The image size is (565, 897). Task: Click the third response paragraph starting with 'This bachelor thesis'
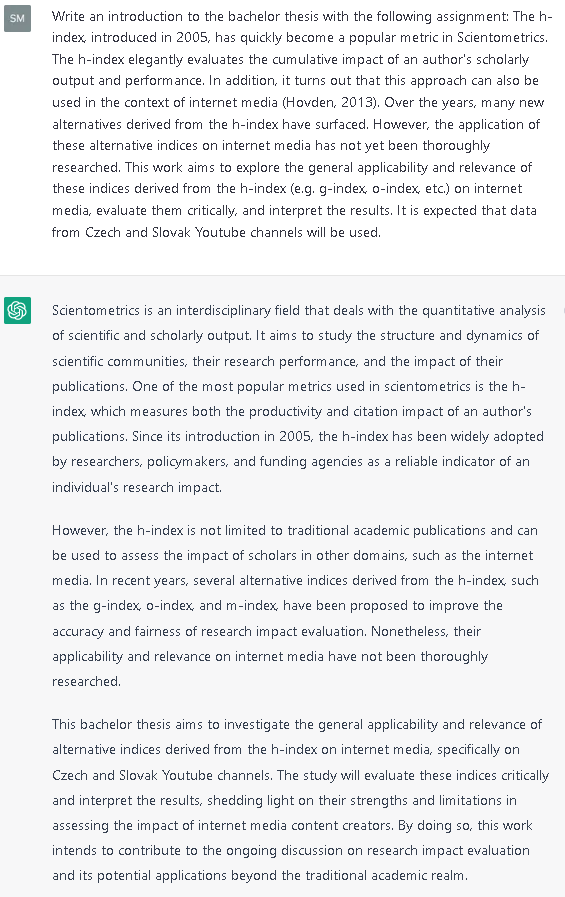pyautogui.click(x=300, y=800)
